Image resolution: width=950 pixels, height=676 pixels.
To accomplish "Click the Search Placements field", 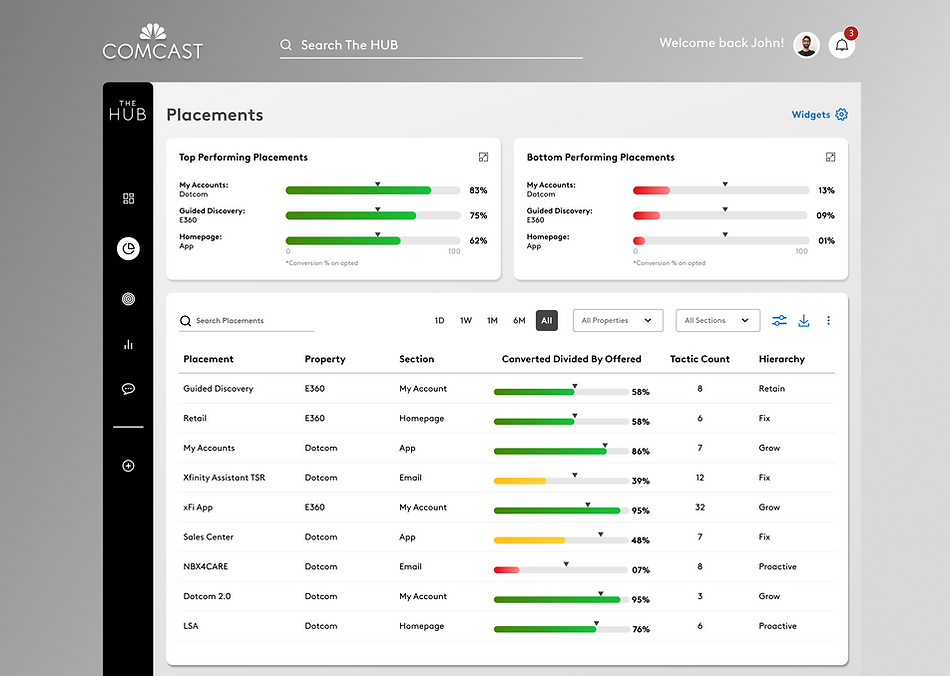I will [x=247, y=321].
